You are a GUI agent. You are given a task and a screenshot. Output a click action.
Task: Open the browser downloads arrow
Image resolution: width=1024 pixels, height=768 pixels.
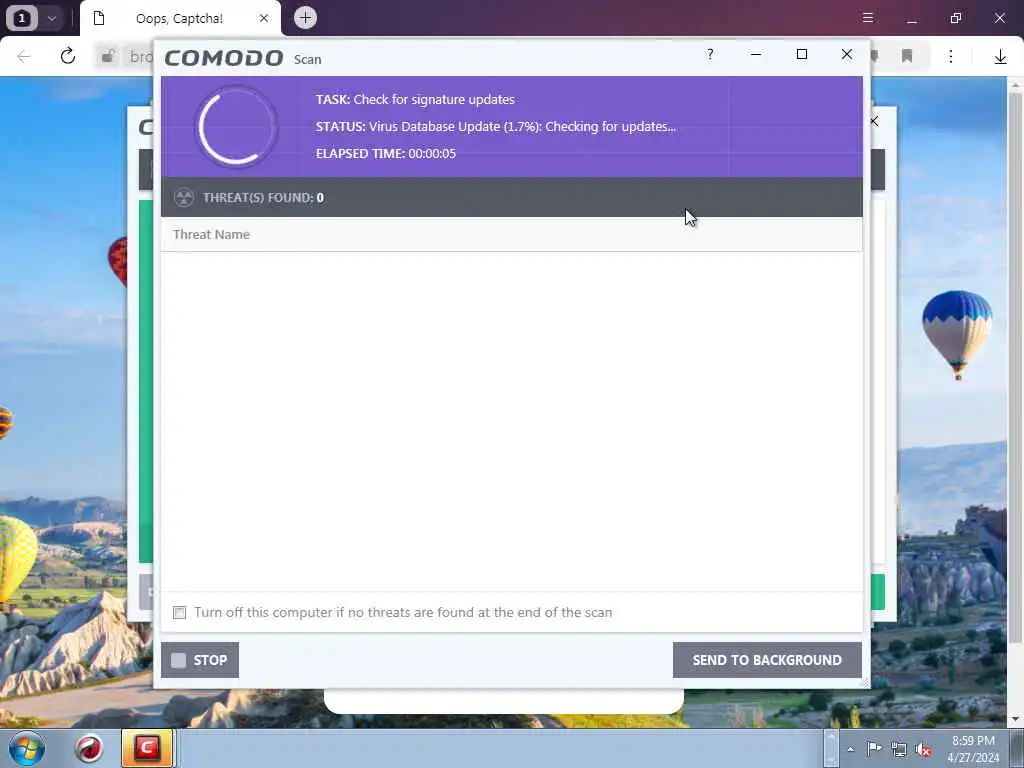click(x=1000, y=57)
